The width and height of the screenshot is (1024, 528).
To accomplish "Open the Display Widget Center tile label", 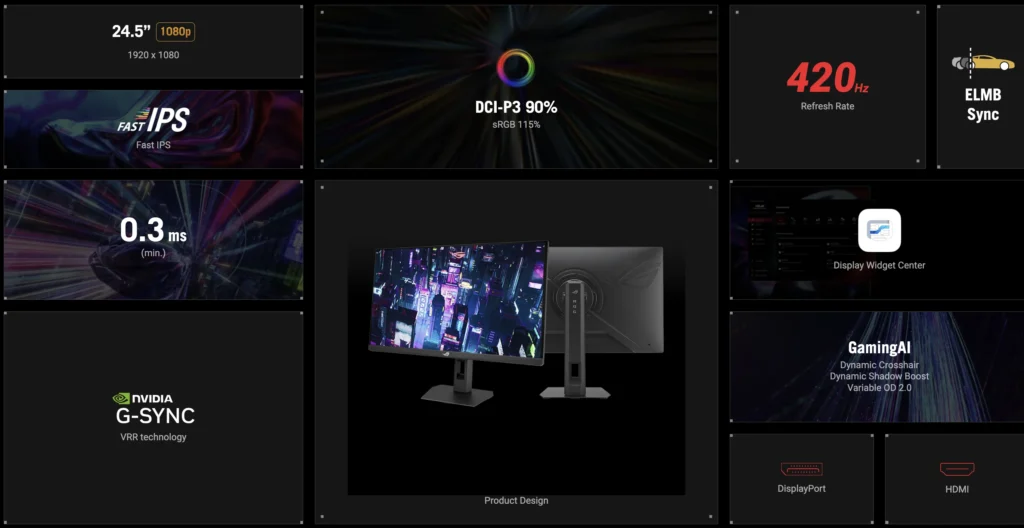I will click(x=879, y=265).
